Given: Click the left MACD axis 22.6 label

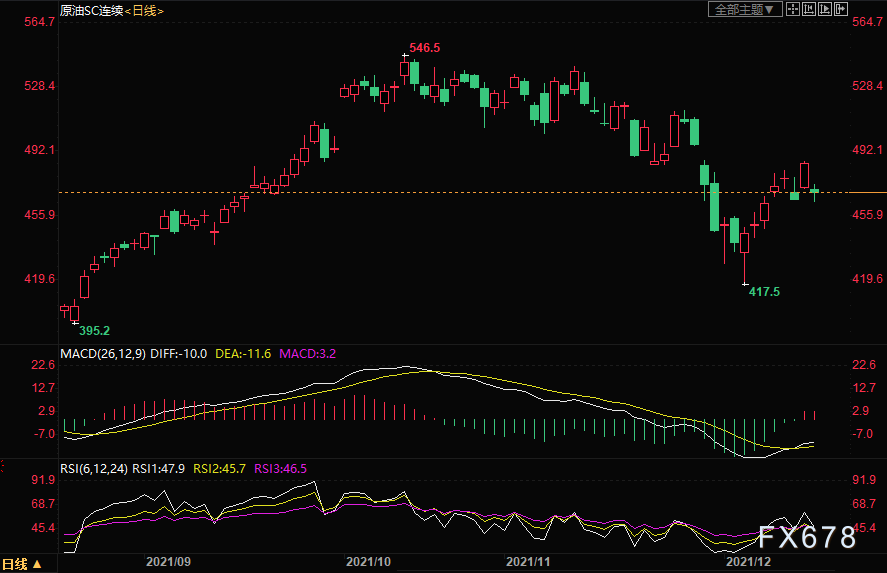Looking at the screenshot, I should [x=43, y=365].
